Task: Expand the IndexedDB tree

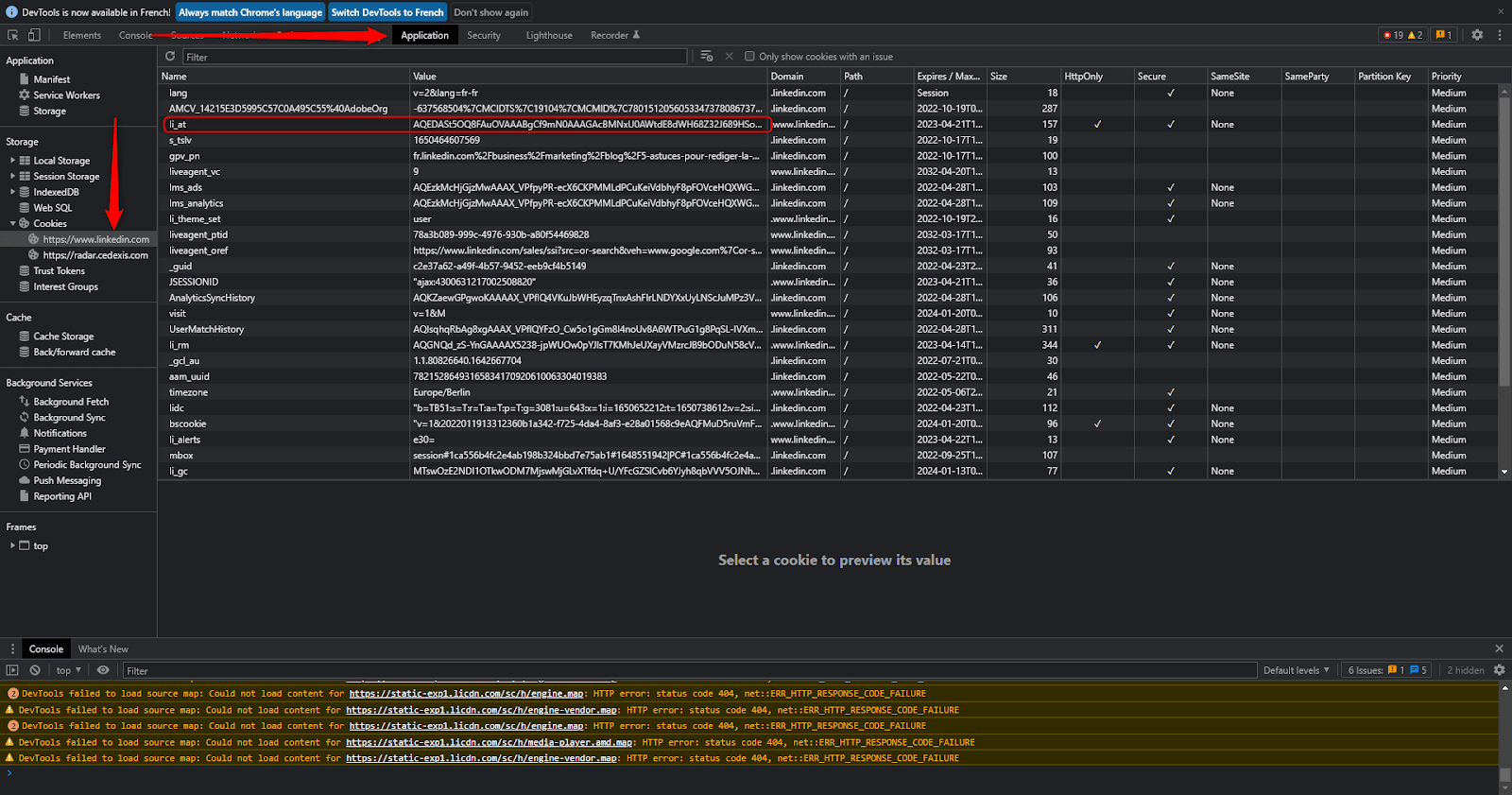Action: (x=12, y=192)
